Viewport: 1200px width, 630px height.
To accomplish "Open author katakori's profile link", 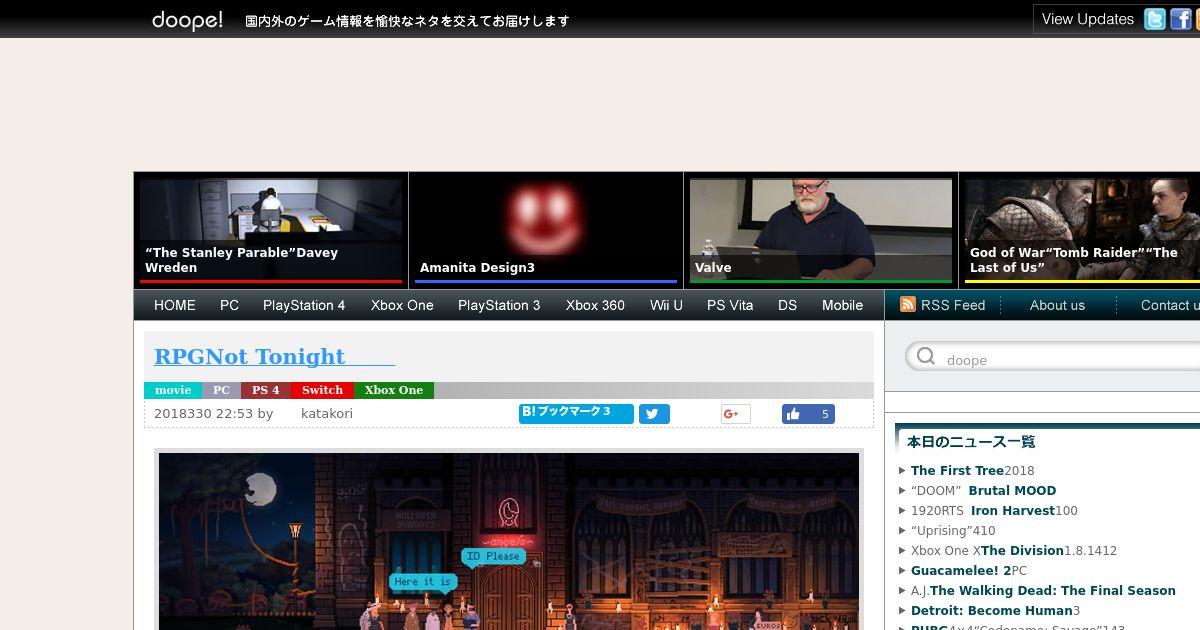I will pyautogui.click(x=327, y=413).
